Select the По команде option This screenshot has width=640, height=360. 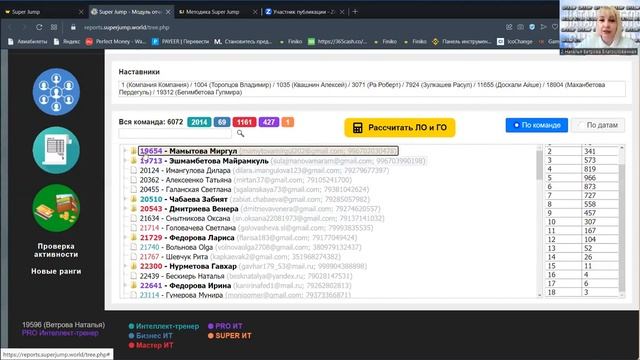(536, 125)
